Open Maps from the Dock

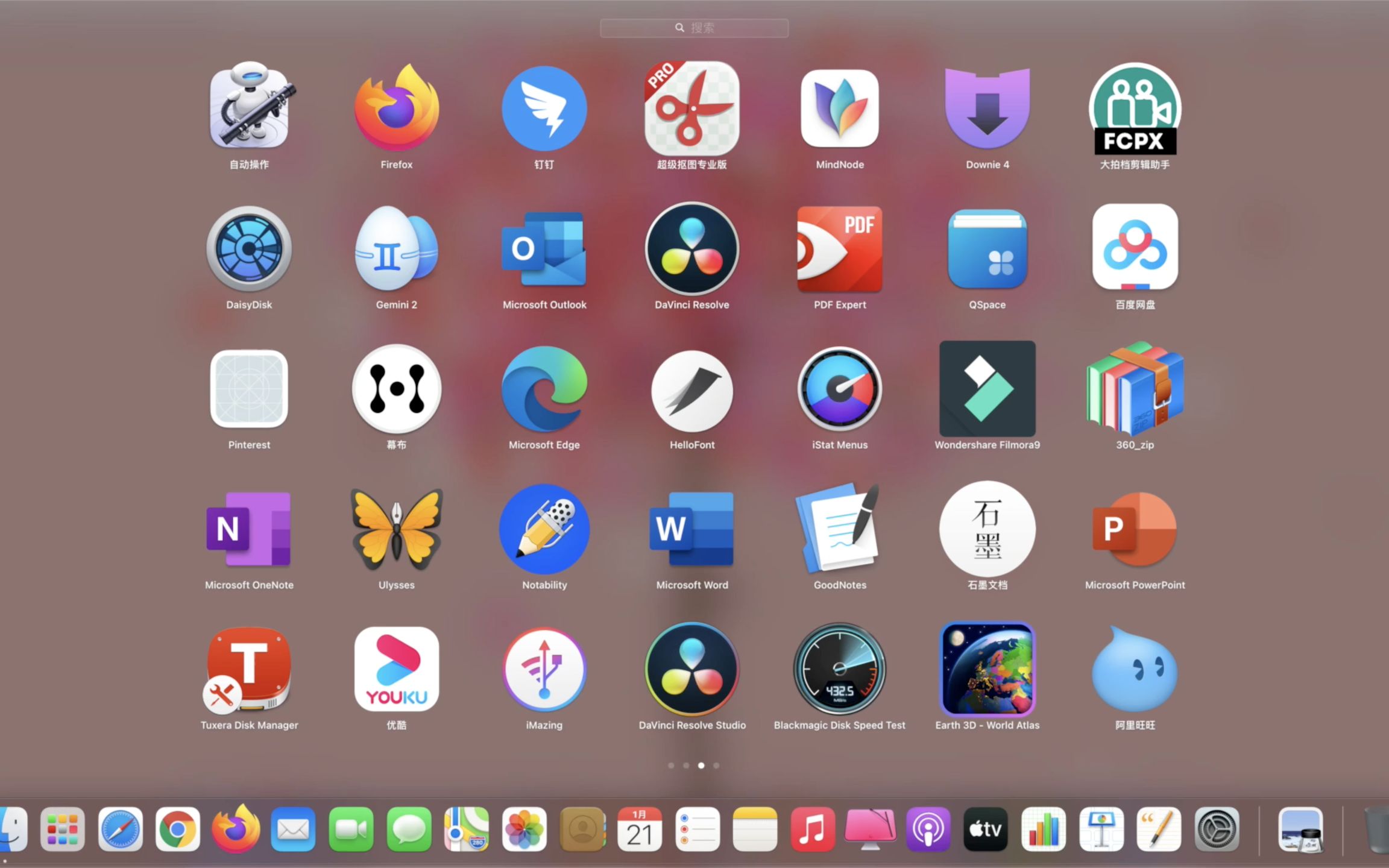click(x=467, y=829)
